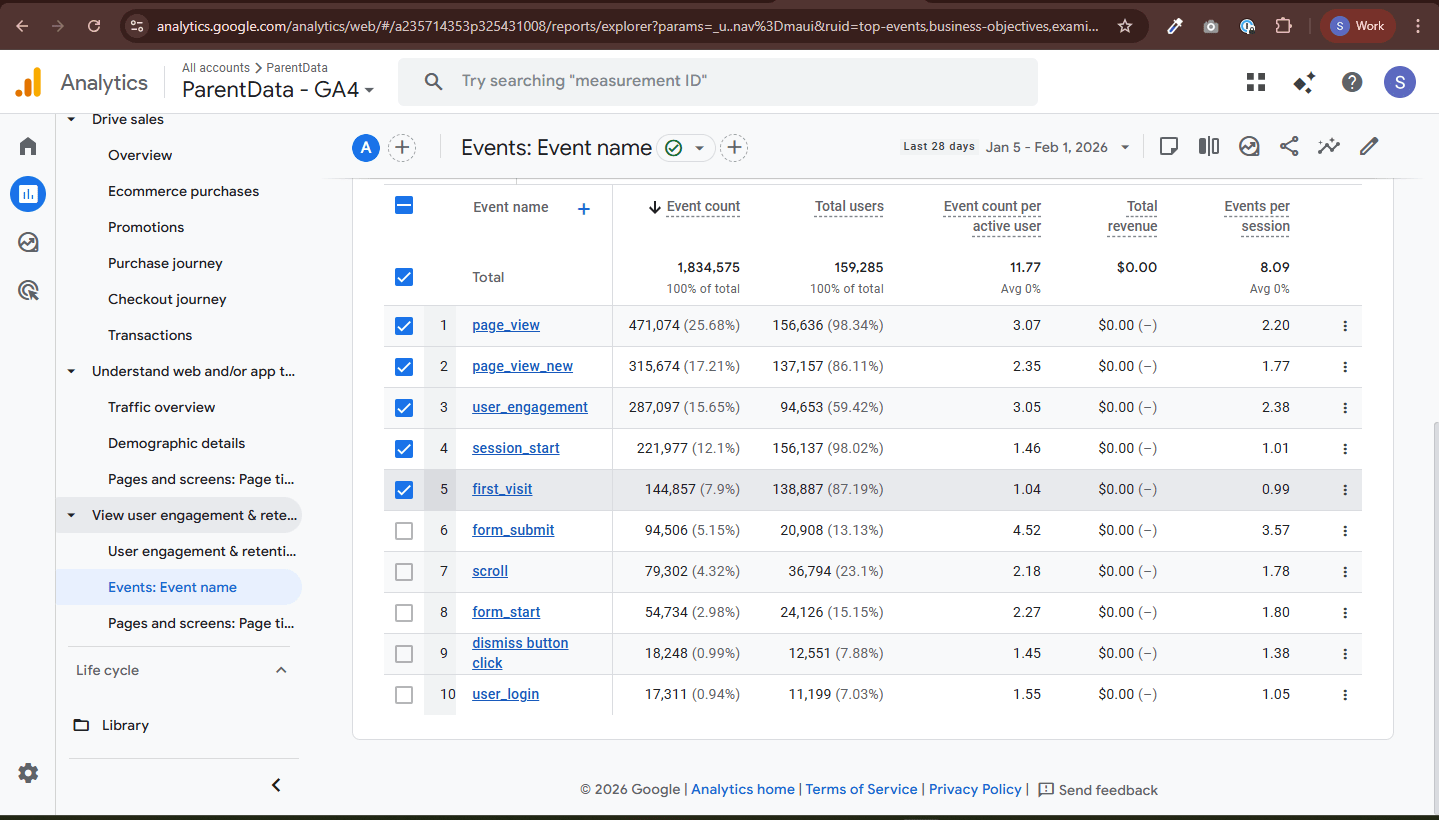
Task: Open the sparkline Insights icon
Action: (x=1328, y=147)
